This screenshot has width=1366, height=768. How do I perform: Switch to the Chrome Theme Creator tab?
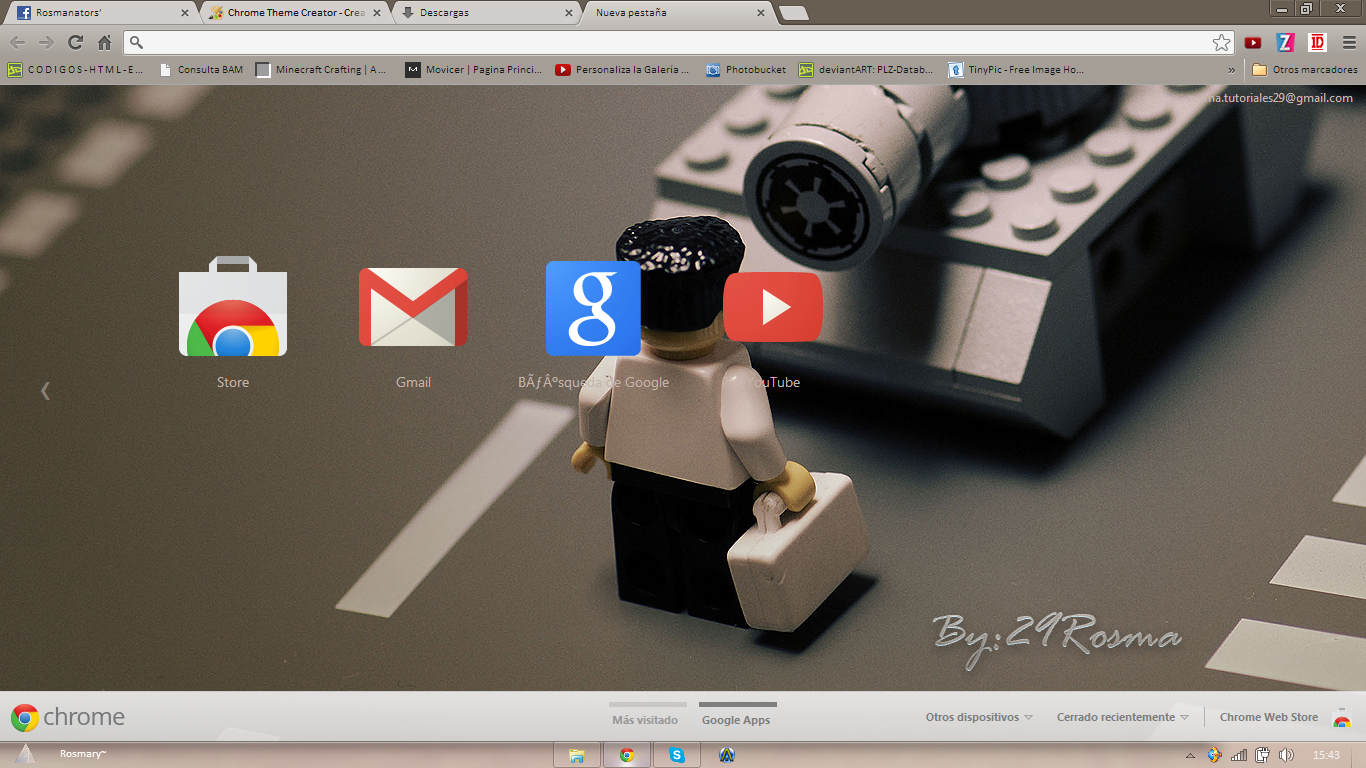point(293,13)
